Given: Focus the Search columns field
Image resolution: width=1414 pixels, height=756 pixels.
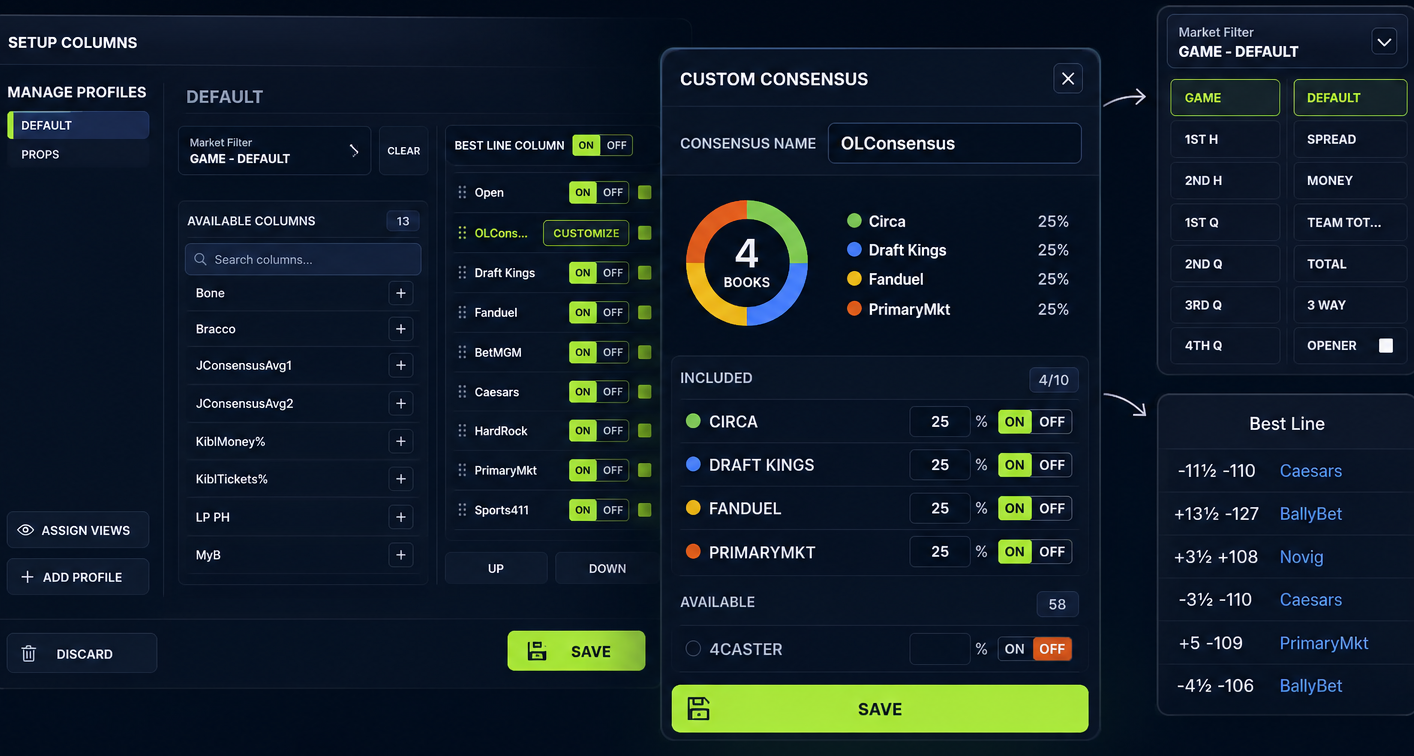Looking at the screenshot, I should click(x=303, y=259).
